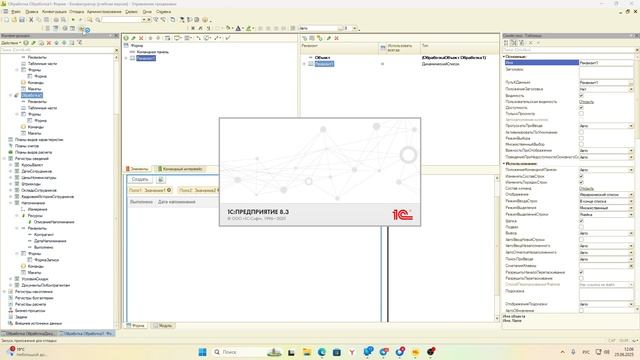
Task: Open Microsoft Edge from taskbar
Action: 322,352
